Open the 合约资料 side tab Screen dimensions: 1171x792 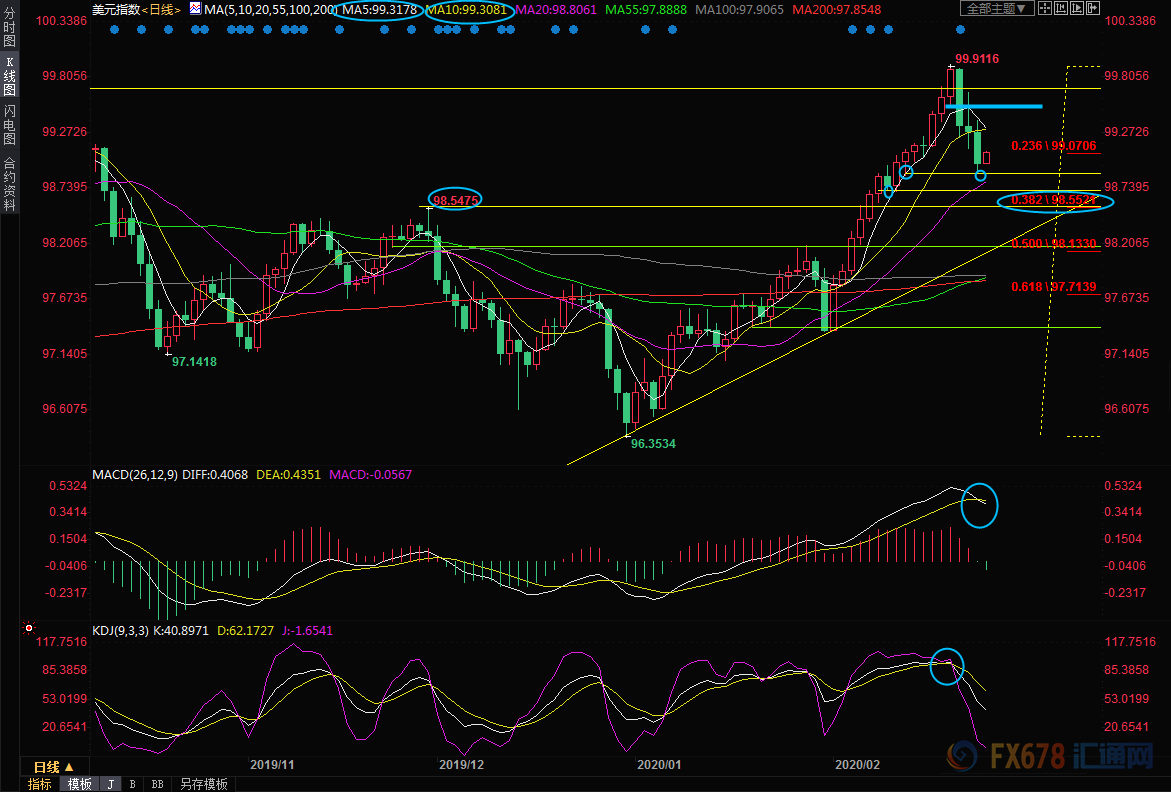9,183
